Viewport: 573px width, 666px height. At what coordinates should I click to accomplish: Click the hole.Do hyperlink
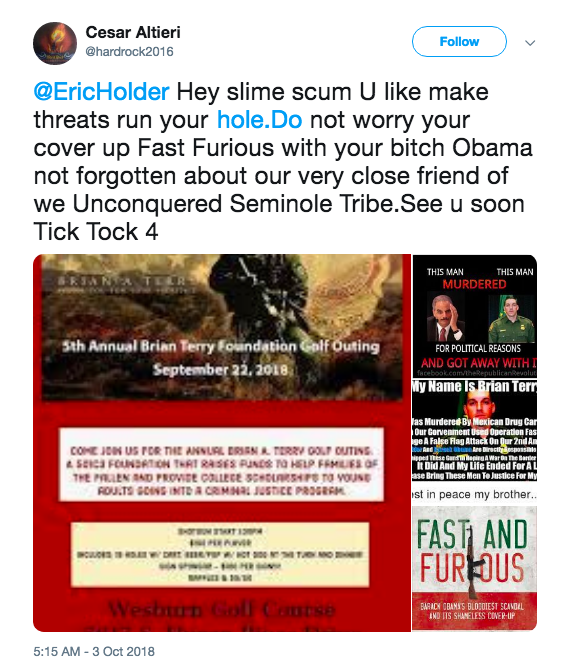pos(260,120)
